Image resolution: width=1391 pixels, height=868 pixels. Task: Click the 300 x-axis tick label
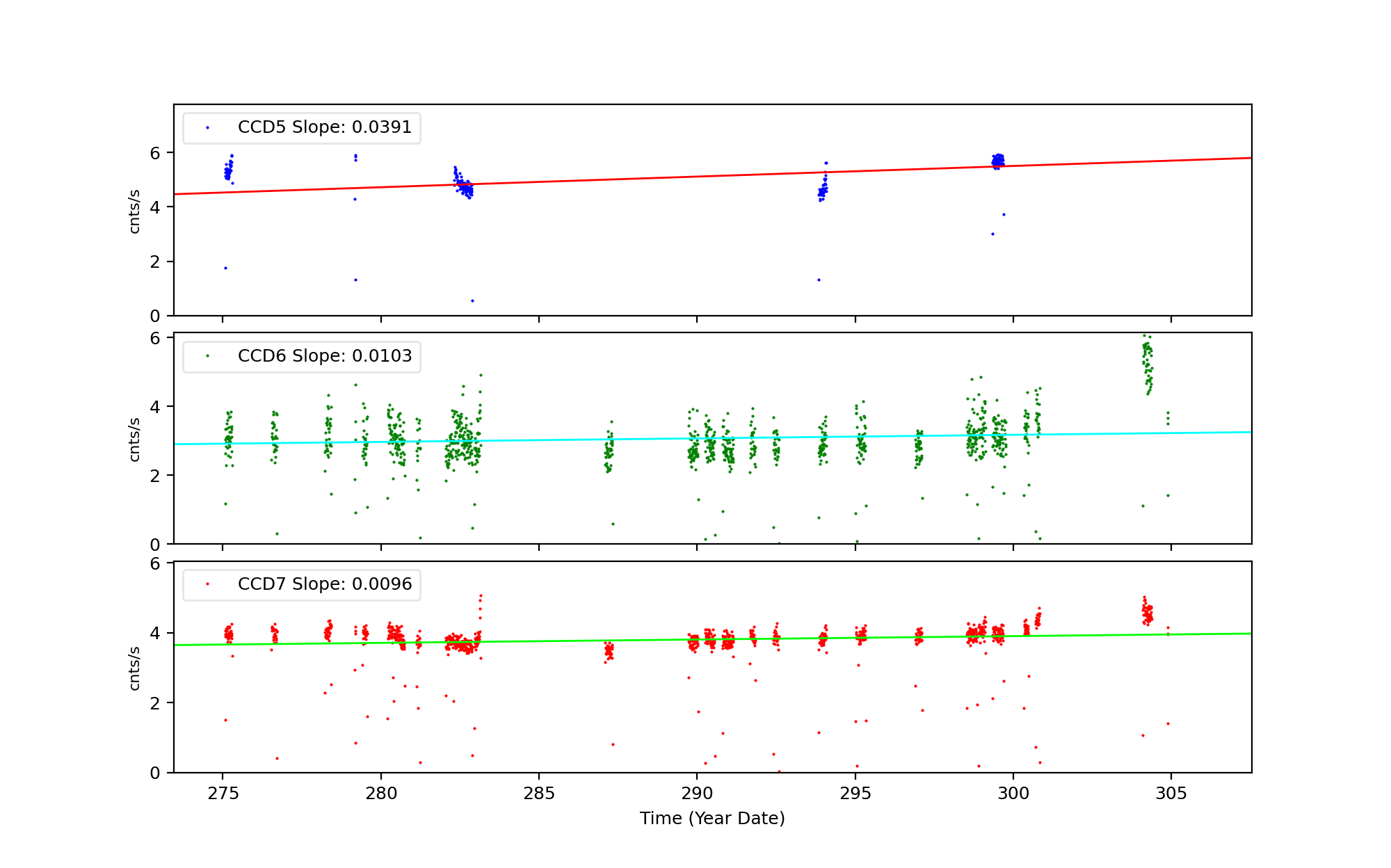pyautogui.click(x=1013, y=794)
